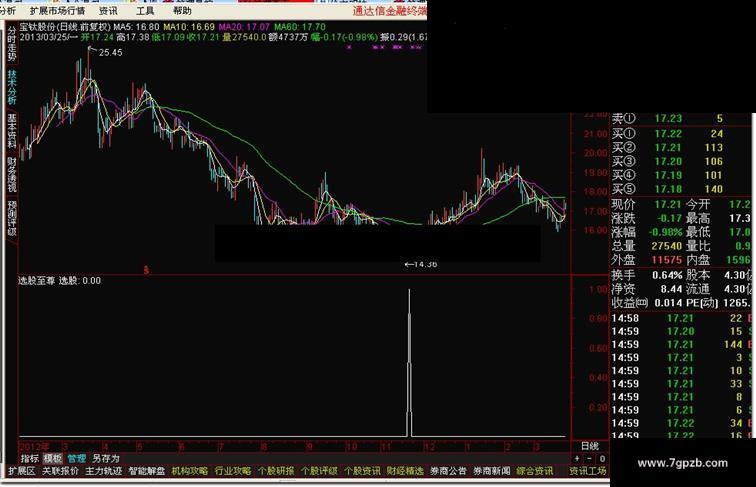Click the 指标 button below chart
This screenshot has width=756, height=487.
click(30, 458)
